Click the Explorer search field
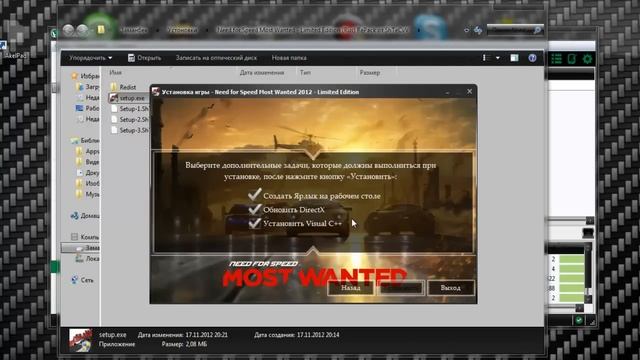 click(x=515, y=30)
